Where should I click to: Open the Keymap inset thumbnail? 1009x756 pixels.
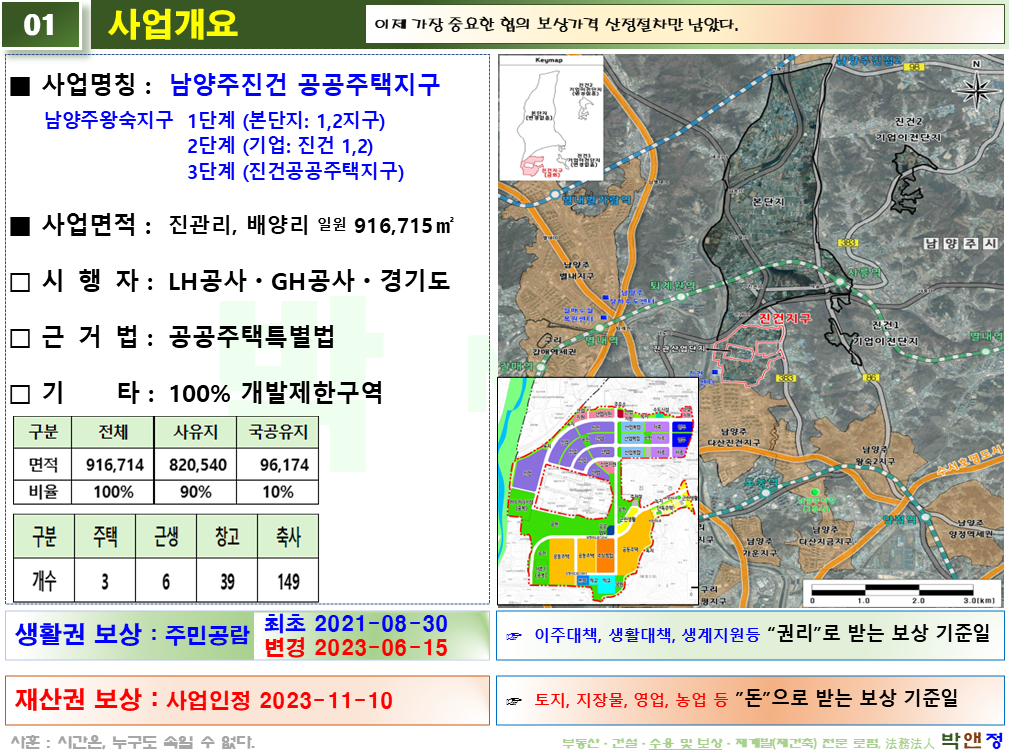pos(551,118)
